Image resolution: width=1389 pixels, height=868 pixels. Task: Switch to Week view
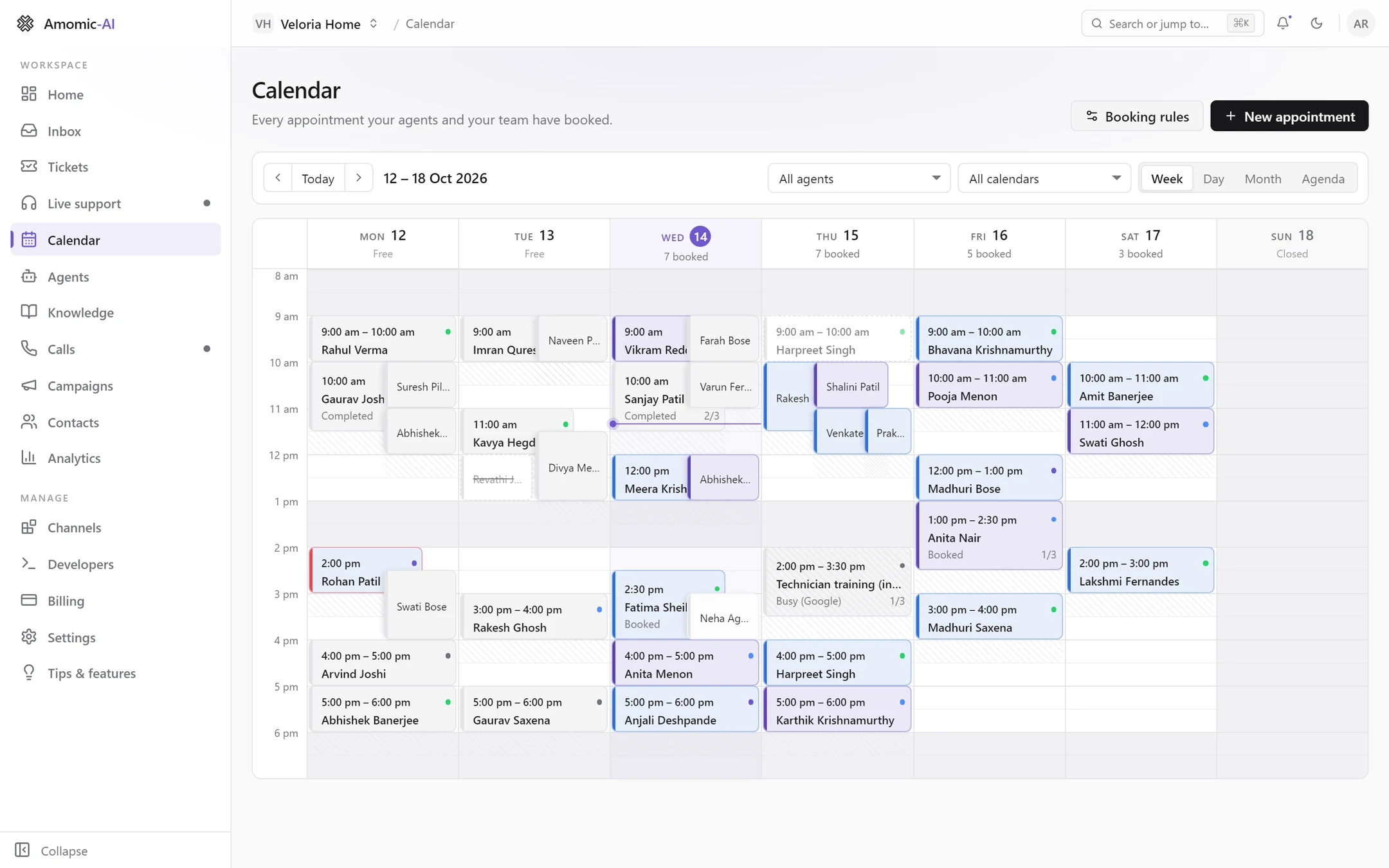(1167, 178)
